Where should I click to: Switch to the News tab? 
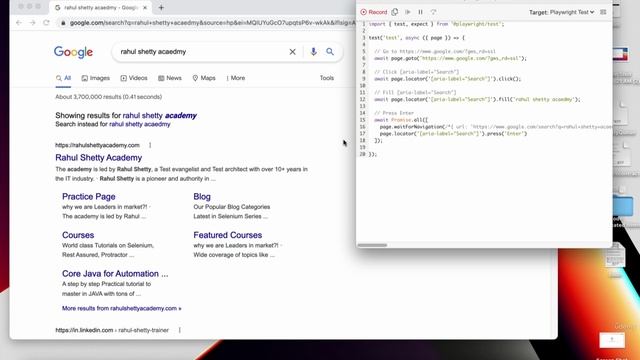pos(170,78)
